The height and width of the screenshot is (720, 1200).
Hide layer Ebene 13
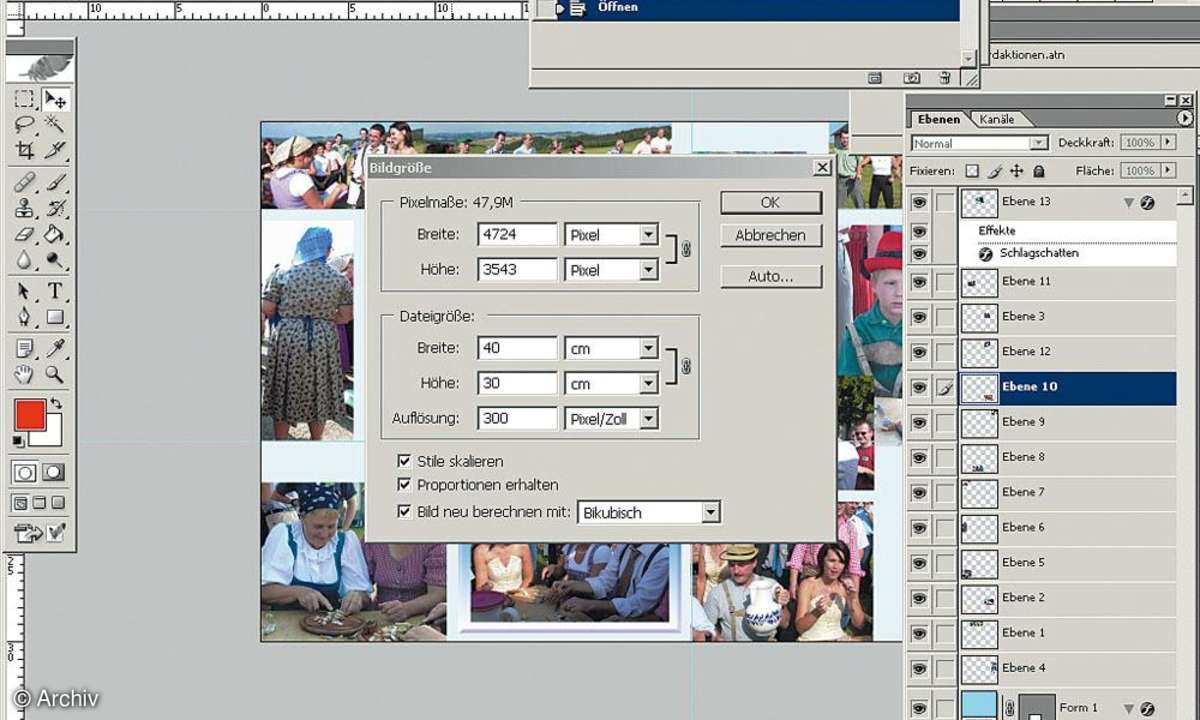click(x=919, y=202)
